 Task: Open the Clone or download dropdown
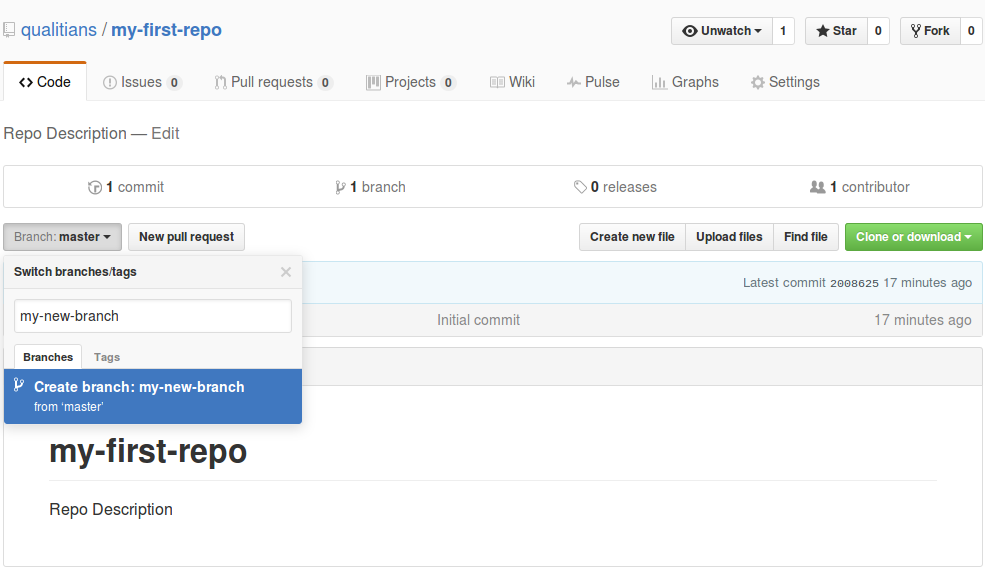point(913,237)
